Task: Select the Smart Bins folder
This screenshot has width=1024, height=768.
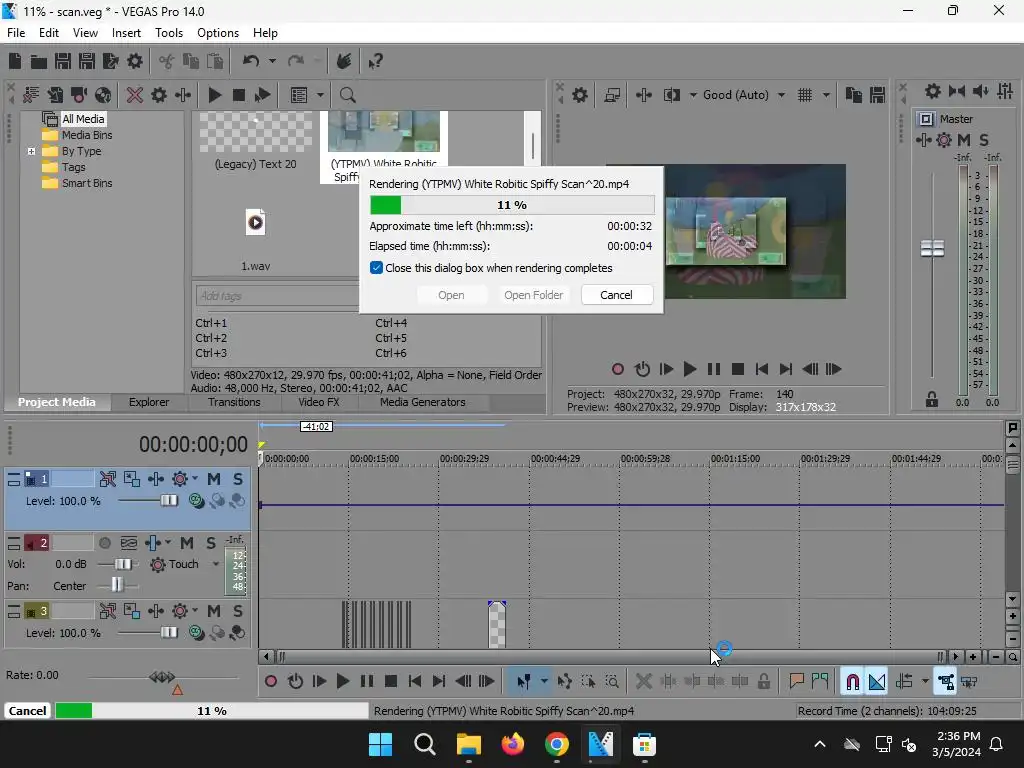Action: pos(87,184)
